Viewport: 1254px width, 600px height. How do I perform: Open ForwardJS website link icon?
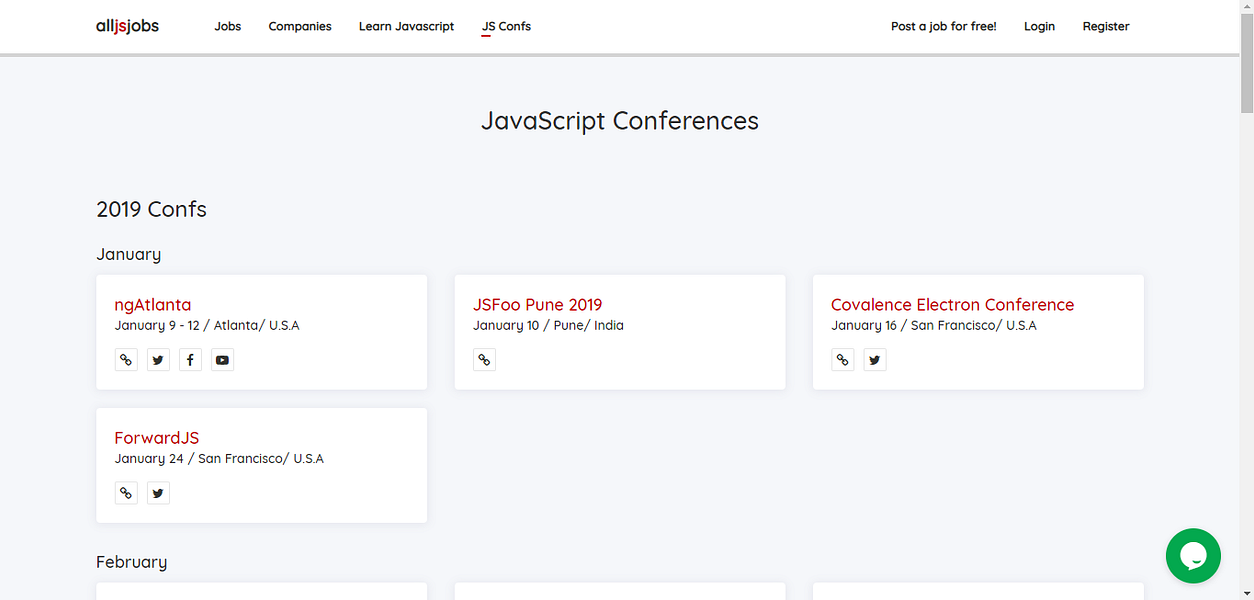[x=126, y=493]
